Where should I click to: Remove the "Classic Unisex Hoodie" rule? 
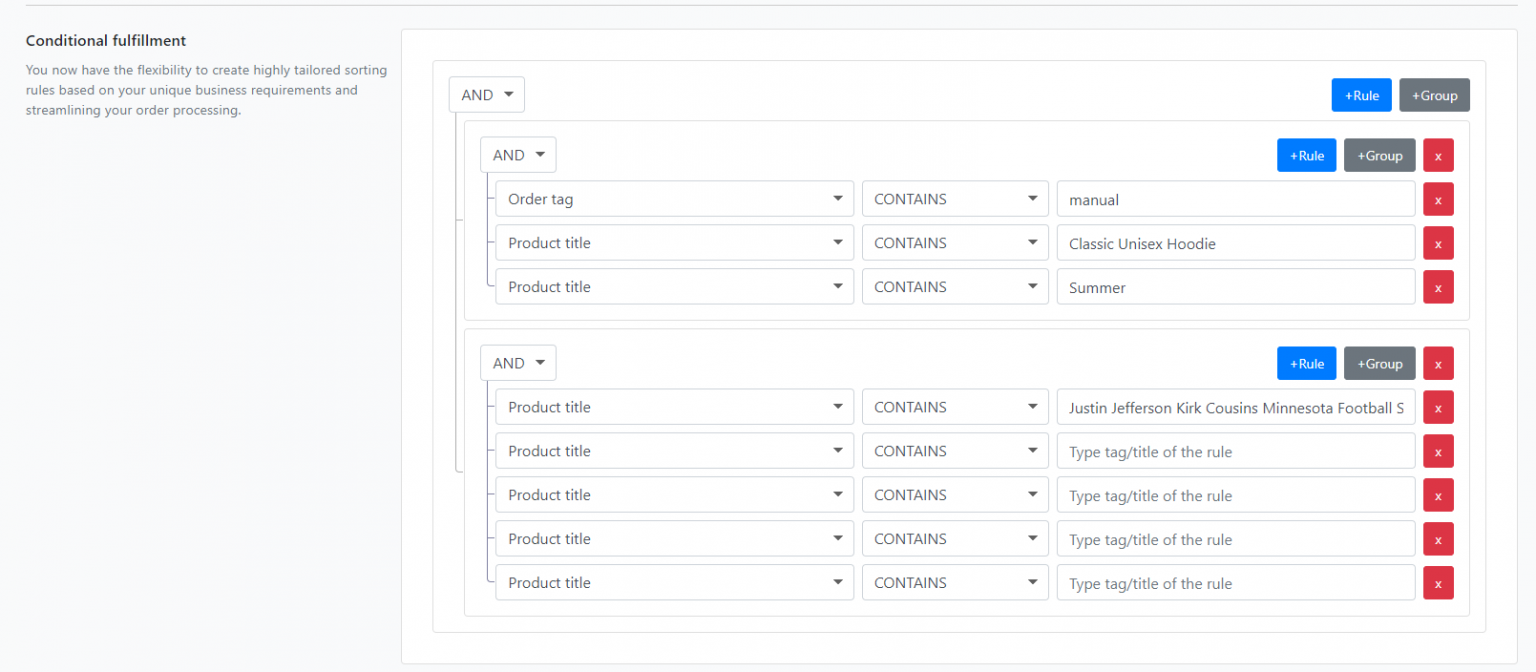pyautogui.click(x=1438, y=243)
